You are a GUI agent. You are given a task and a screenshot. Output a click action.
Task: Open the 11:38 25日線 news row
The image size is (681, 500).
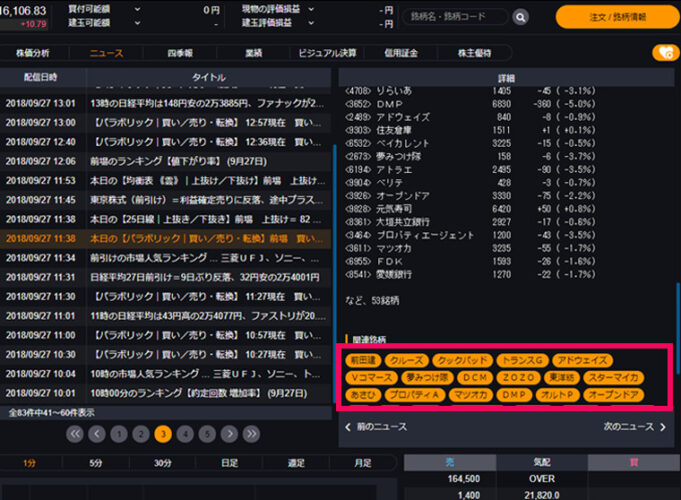tap(165, 219)
